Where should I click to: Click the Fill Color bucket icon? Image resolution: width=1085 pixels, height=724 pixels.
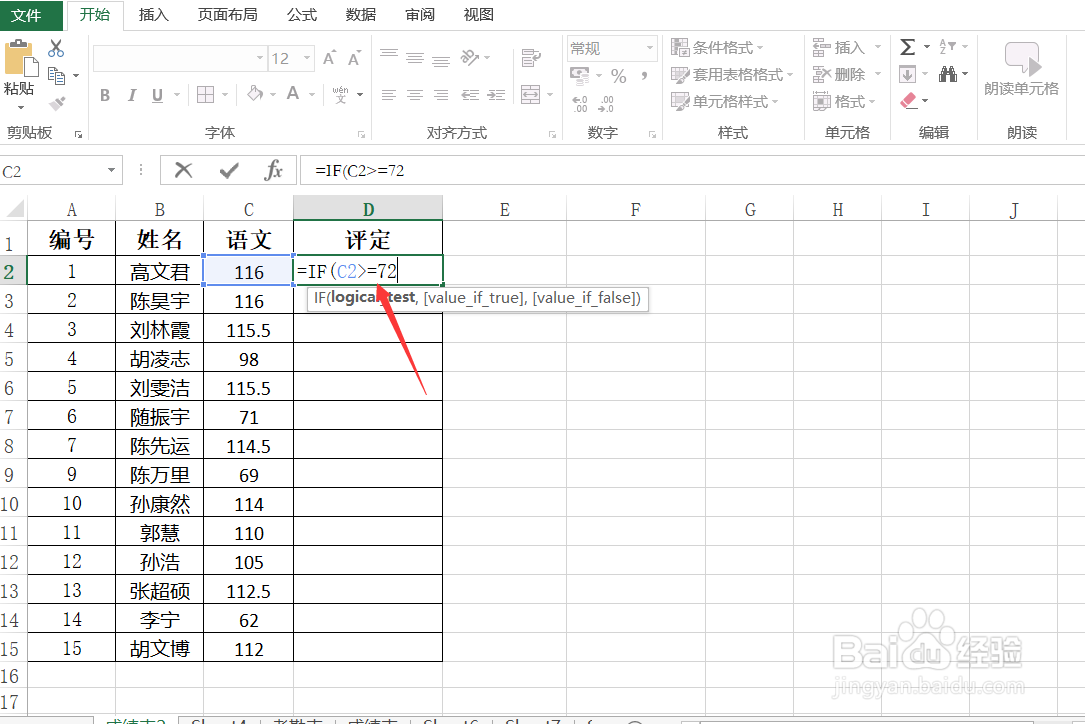(x=255, y=93)
